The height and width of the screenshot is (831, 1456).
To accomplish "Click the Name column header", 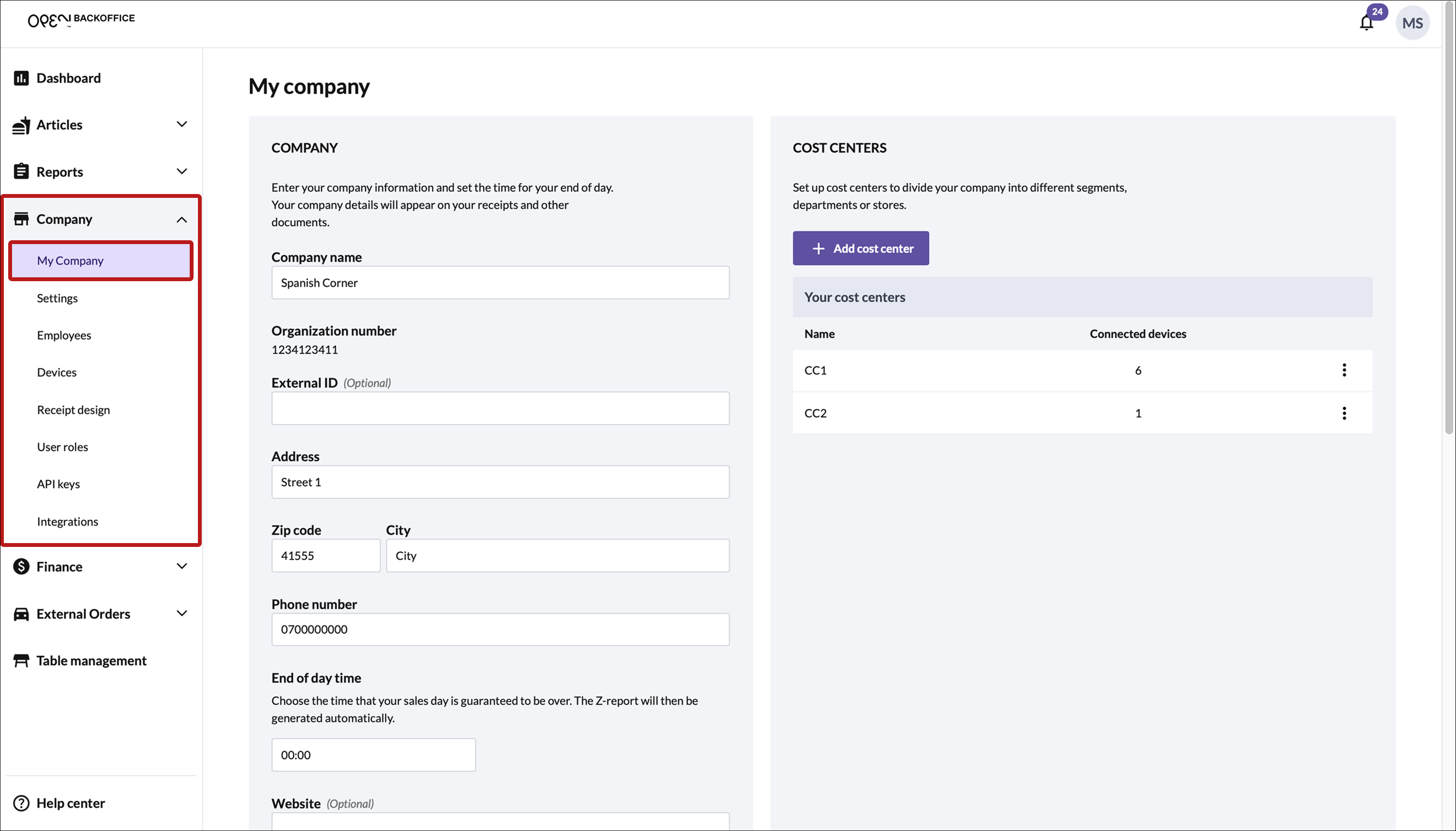I will 819,334.
